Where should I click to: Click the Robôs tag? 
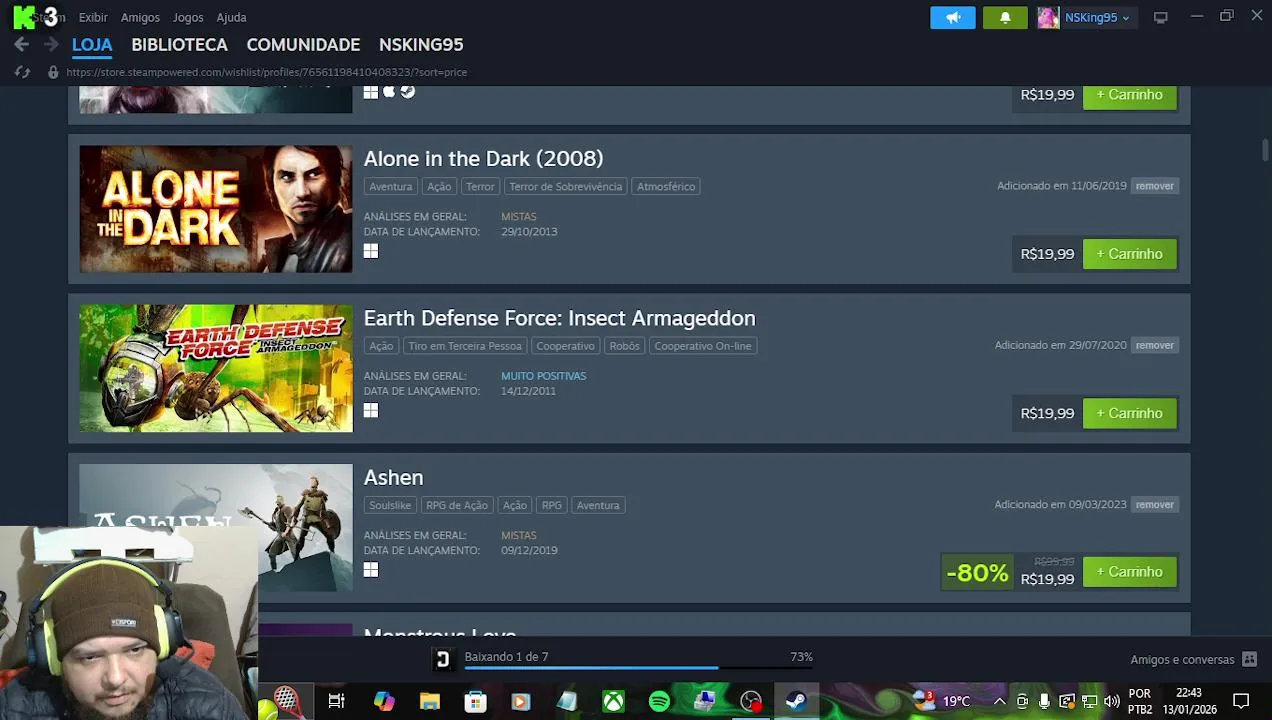click(x=624, y=346)
